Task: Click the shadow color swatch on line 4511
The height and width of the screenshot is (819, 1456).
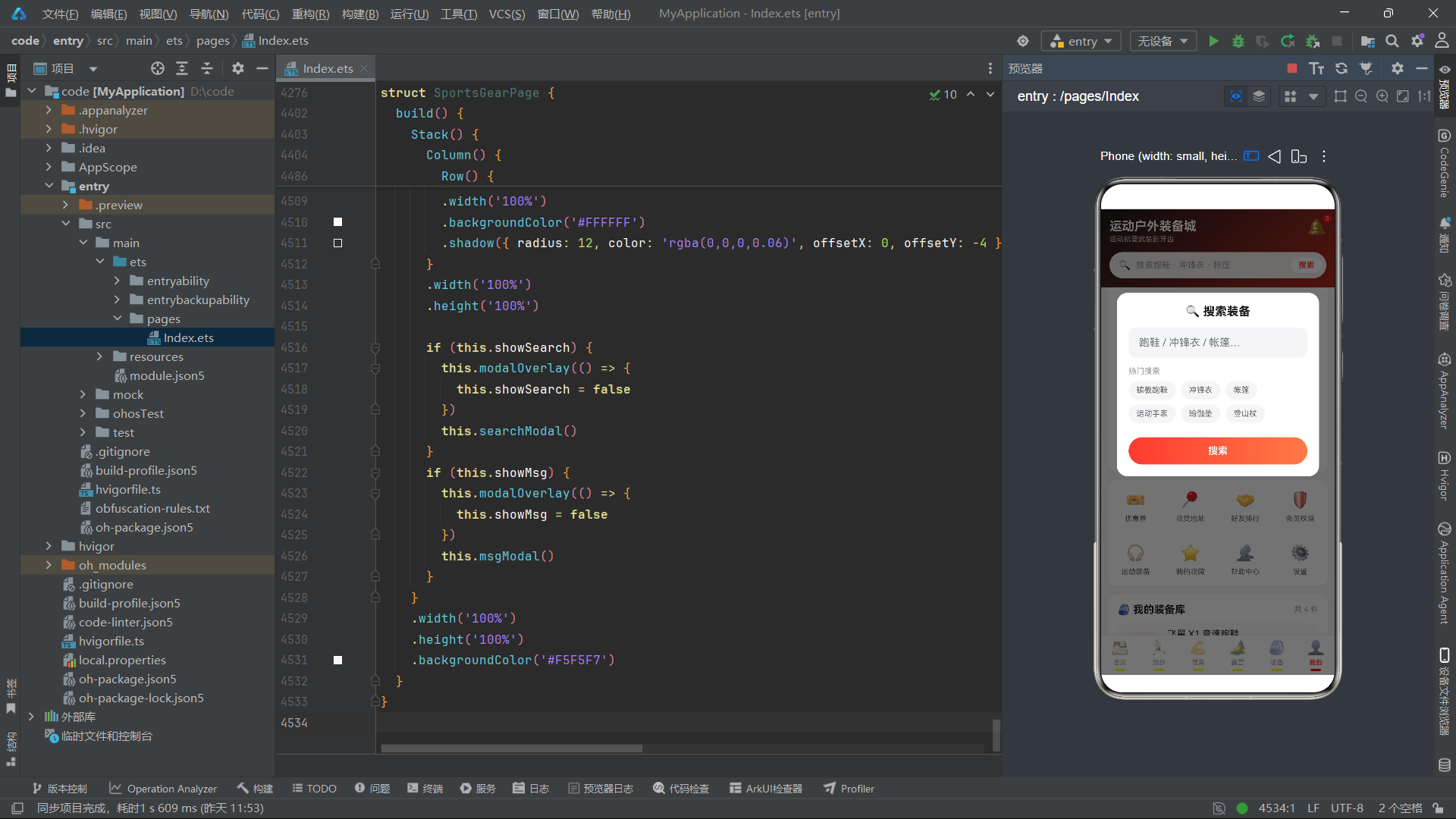Action: pos(337,243)
